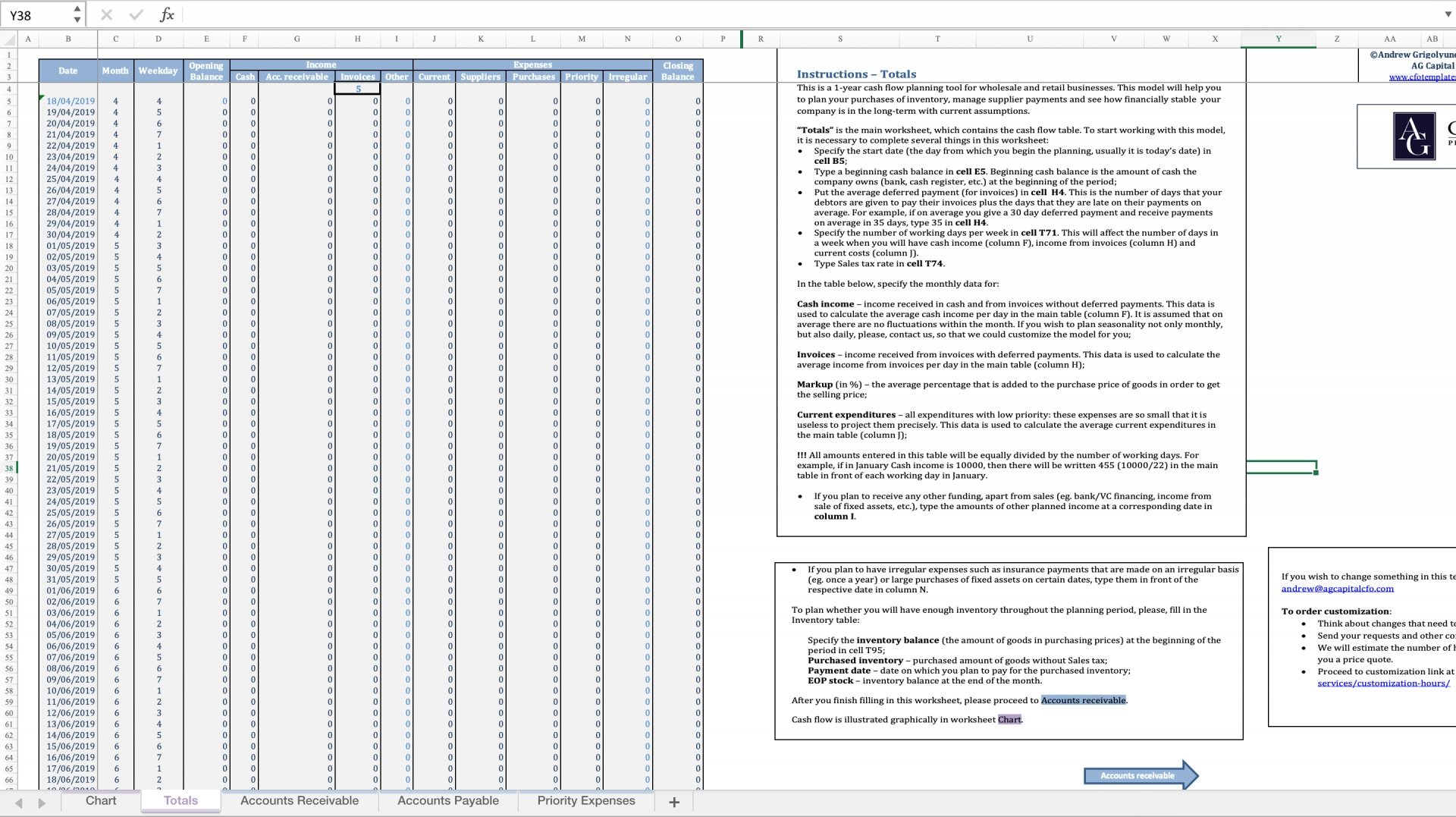The width and height of the screenshot is (1456, 817).
Task: Open the www.cfotemplate website link
Action: click(1422, 77)
